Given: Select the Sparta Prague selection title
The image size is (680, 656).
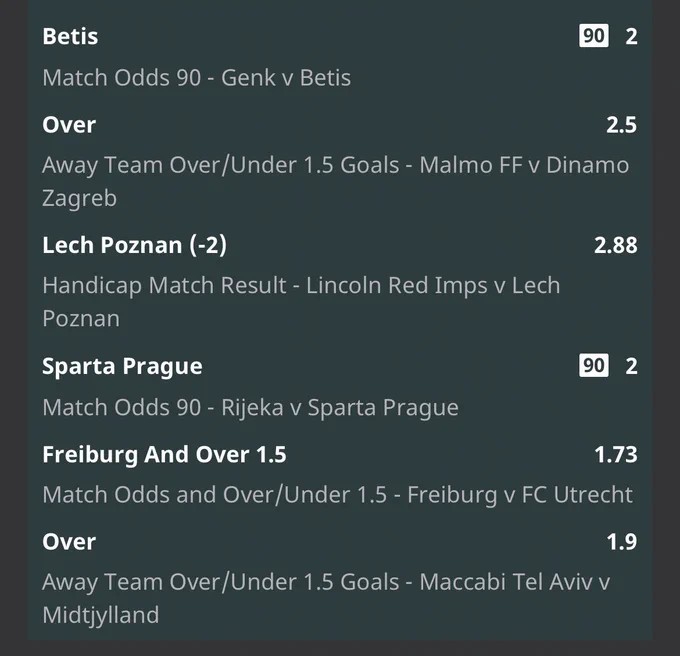Looking at the screenshot, I should pos(122,367).
